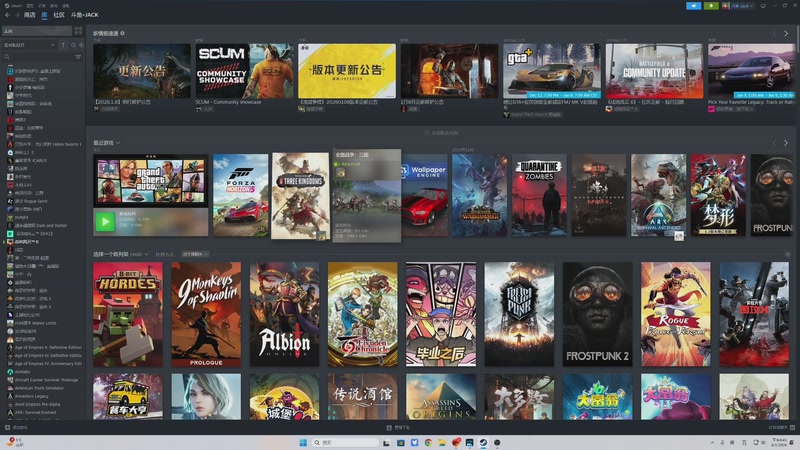
Task: Select Manor Lords entry in the sidebar
Action: tap(32, 323)
